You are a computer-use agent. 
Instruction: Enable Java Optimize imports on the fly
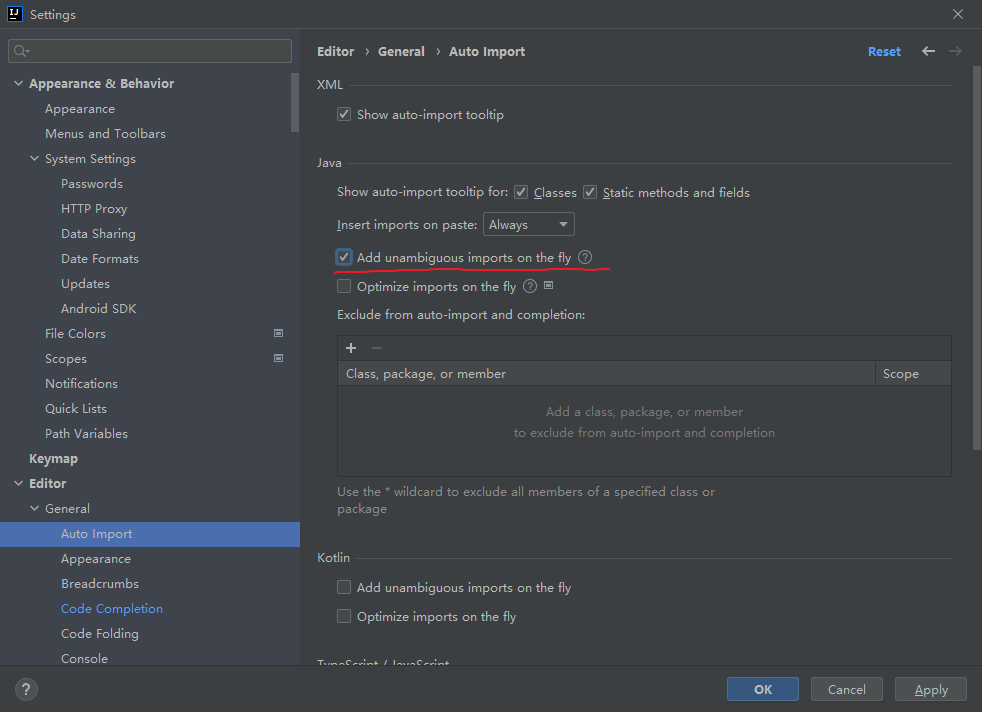[344, 287]
